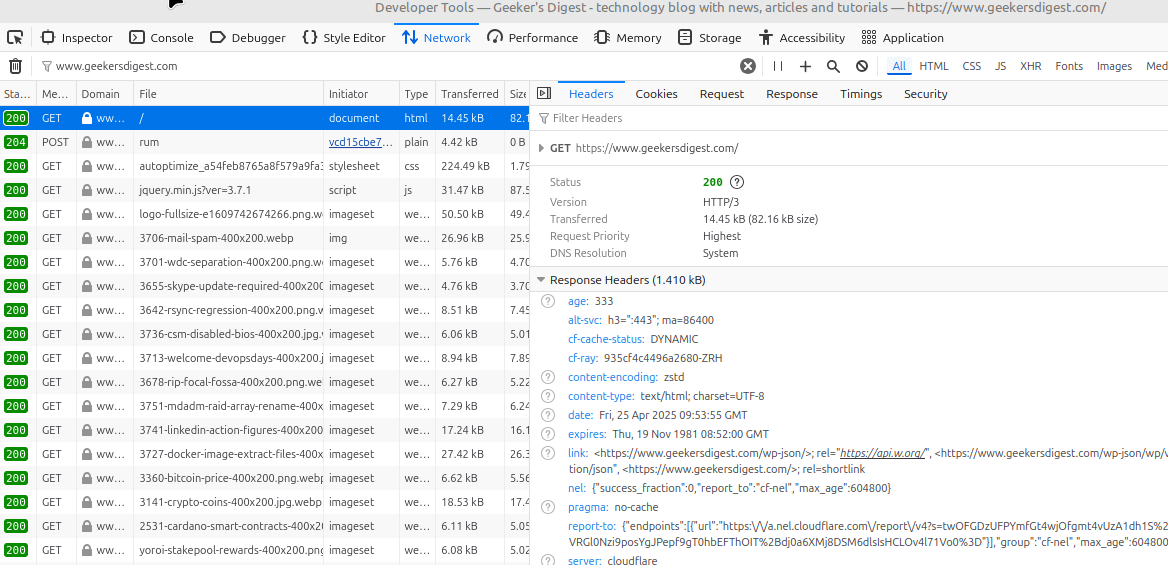This screenshot has width=1168, height=565.
Task: Open the Timings tab
Action: click(860, 94)
